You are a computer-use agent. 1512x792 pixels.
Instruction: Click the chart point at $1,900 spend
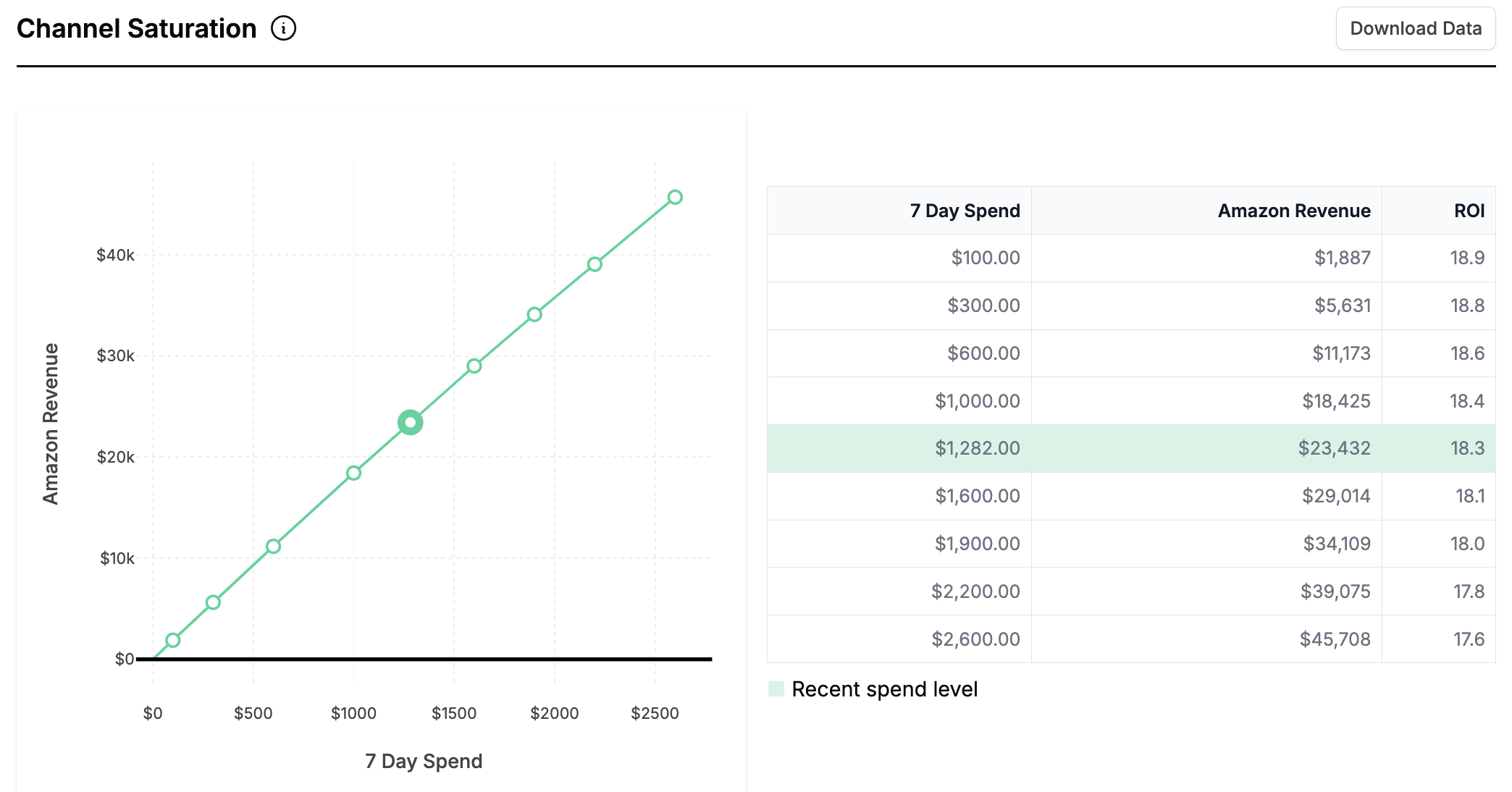click(x=534, y=314)
